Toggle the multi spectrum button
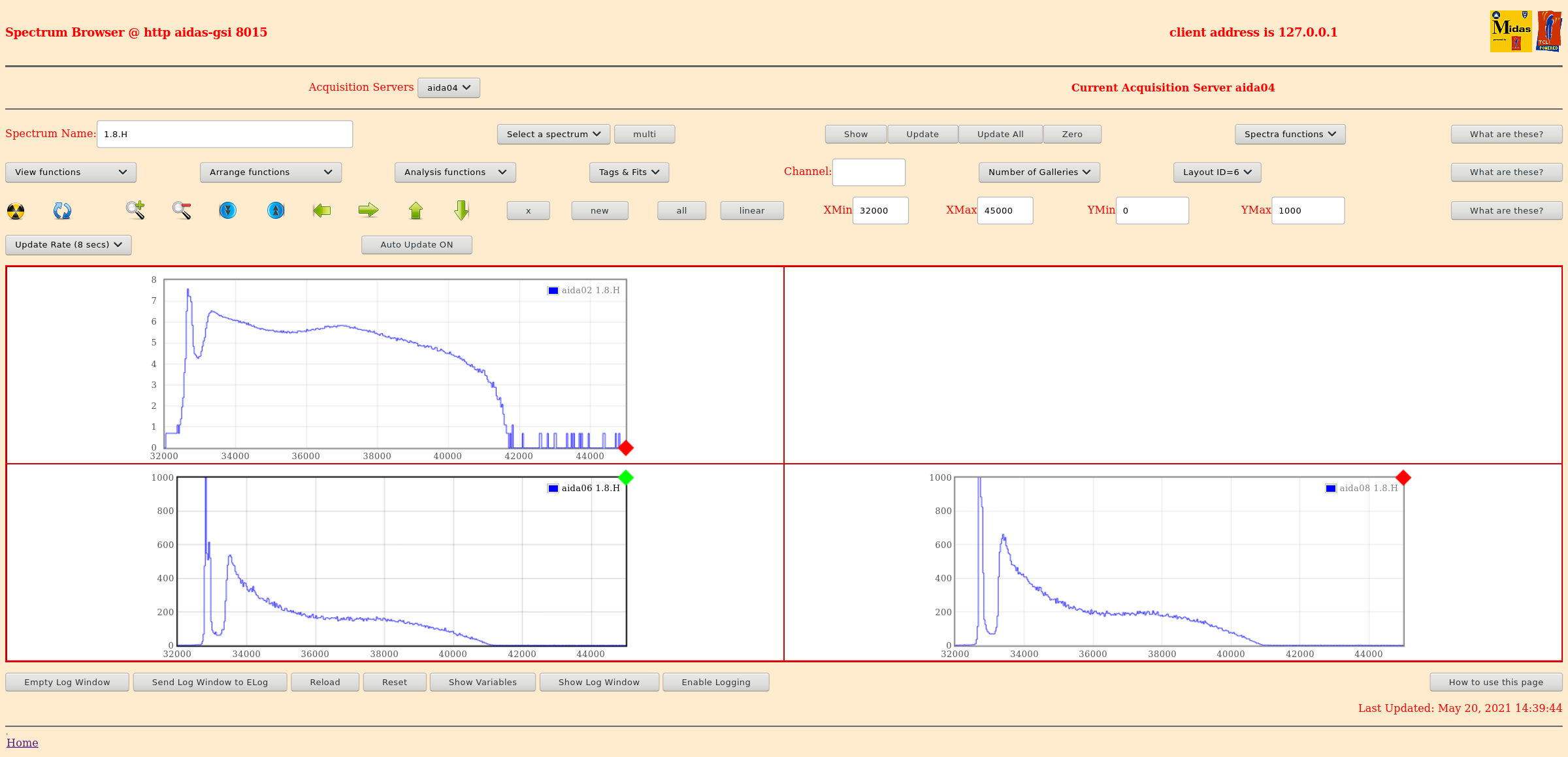Screen dimensions: 1568x757 coord(644,135)
